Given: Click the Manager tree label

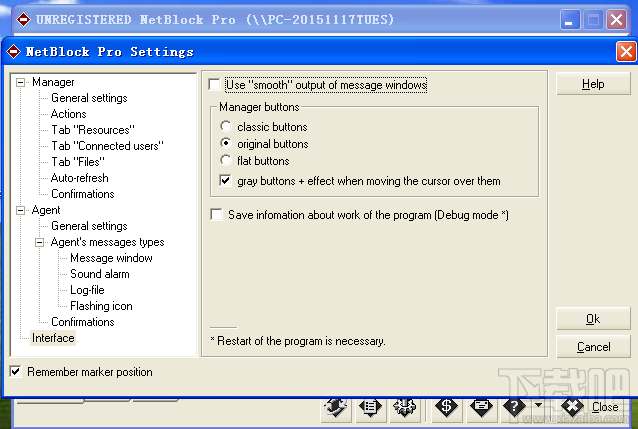Looking at the screenshot, I should [x=53, y=82].
